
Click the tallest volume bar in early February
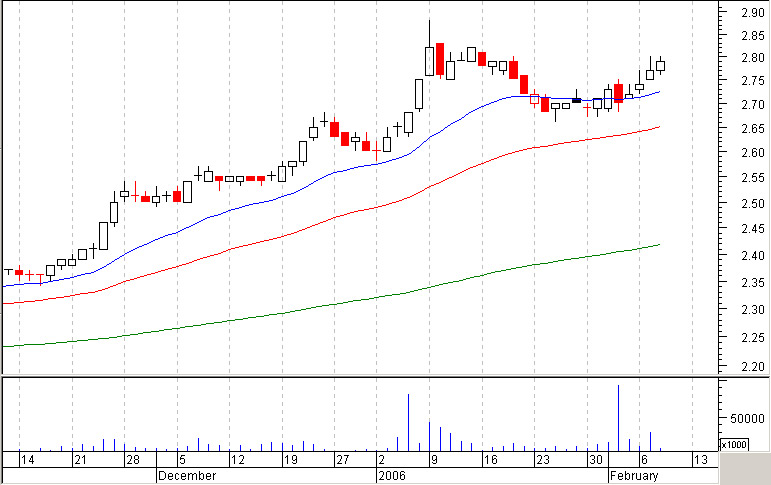pyautogui.click(x=618, y=418)
